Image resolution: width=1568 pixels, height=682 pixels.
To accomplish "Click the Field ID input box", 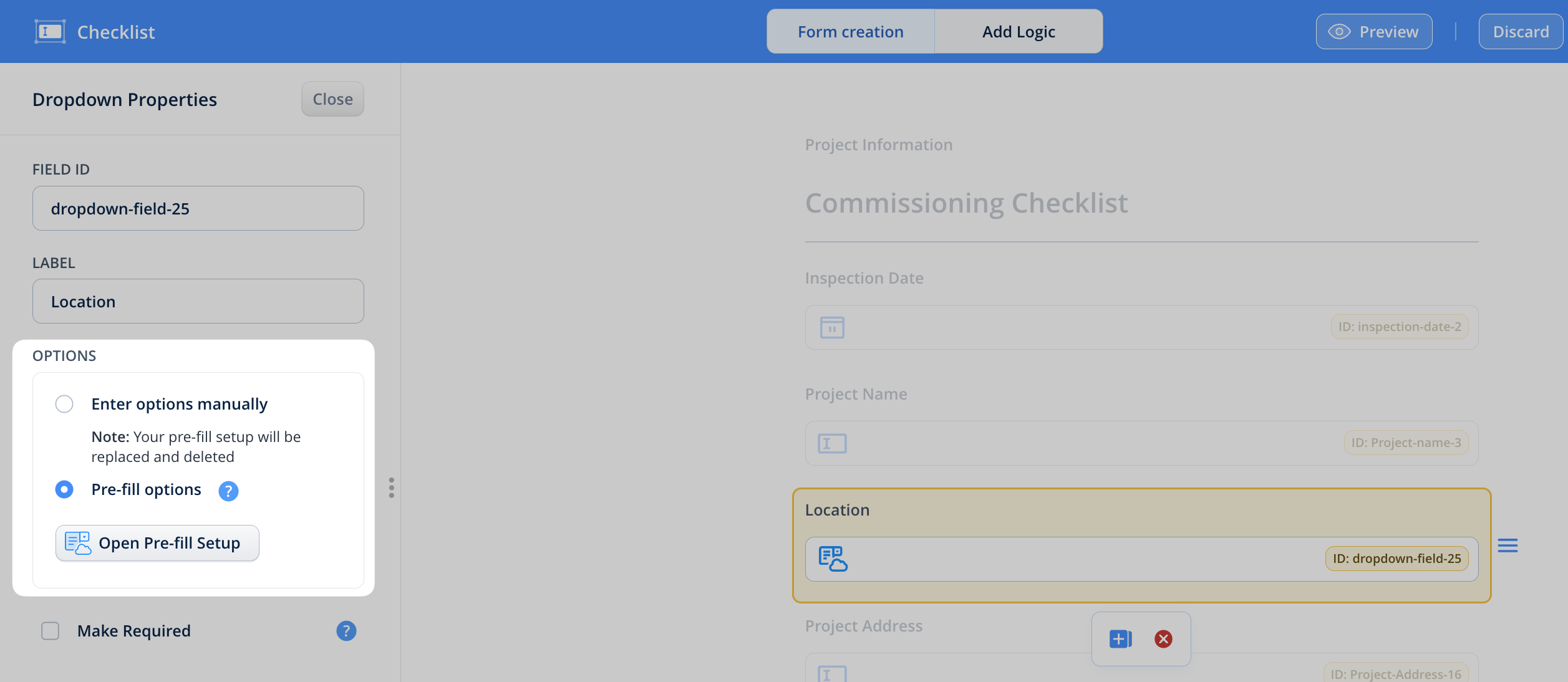I will pos(198,208).
